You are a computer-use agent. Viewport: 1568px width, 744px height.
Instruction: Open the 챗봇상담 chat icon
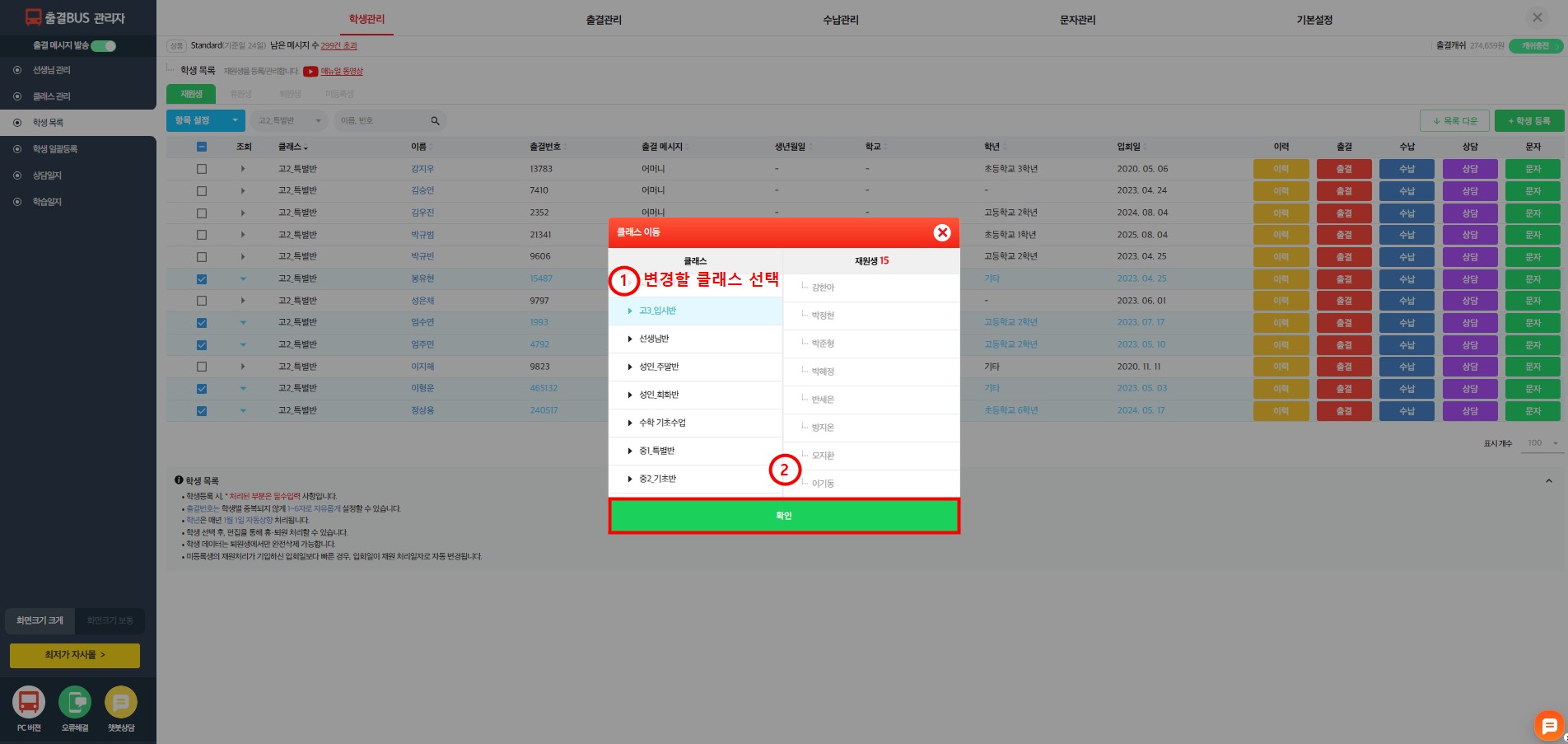[x=121, y=702]
